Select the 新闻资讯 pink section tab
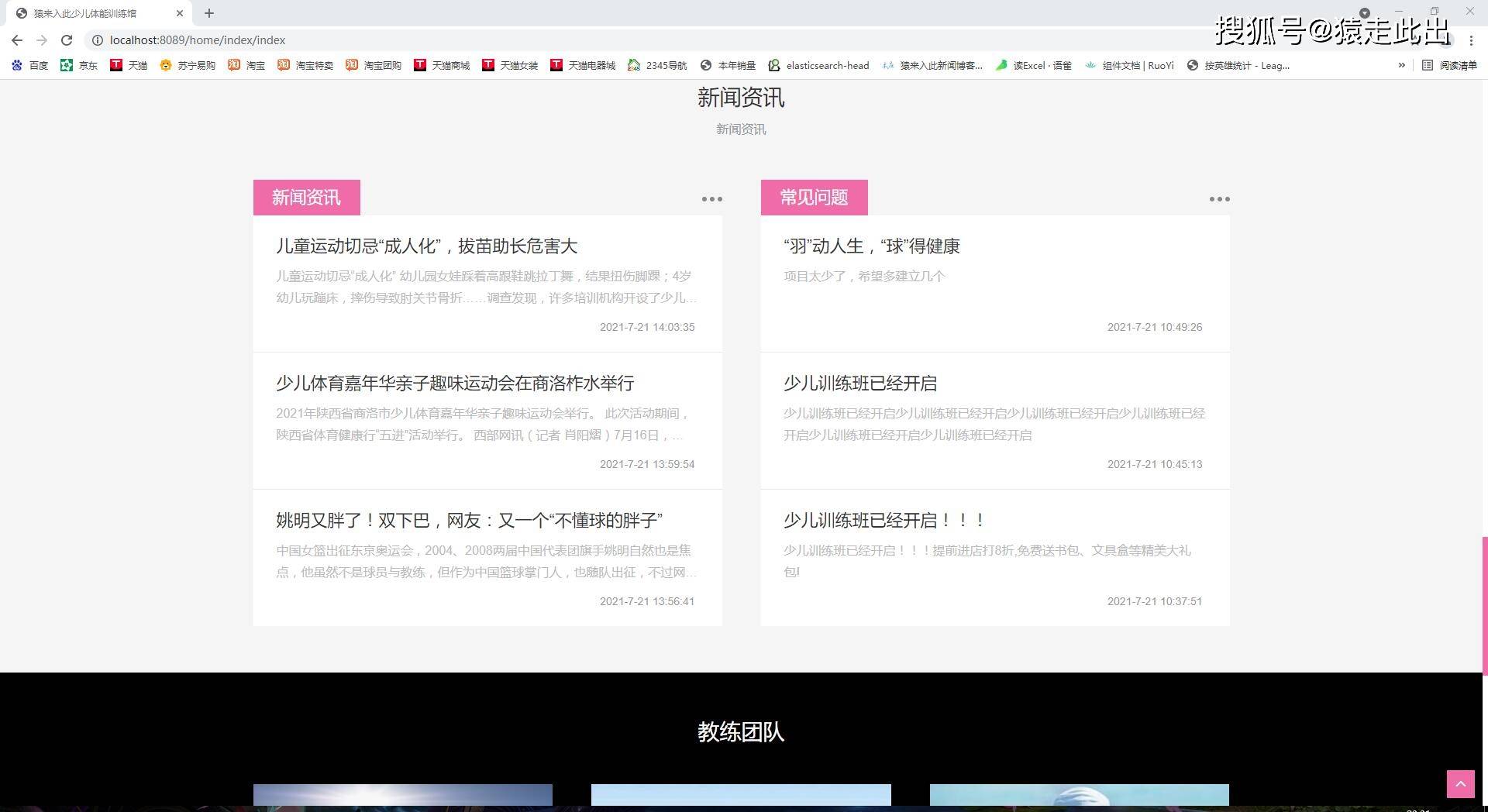Image resolution: width=1488 pixels, height=812 pixels. coord(306,198)
